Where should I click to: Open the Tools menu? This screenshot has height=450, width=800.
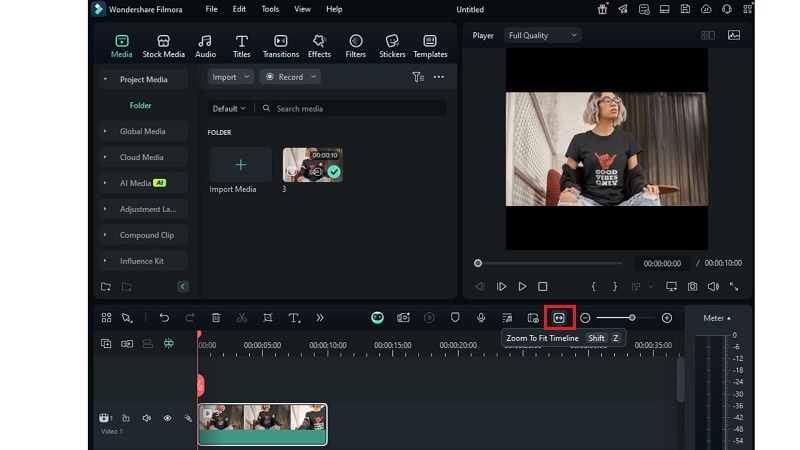270,9
